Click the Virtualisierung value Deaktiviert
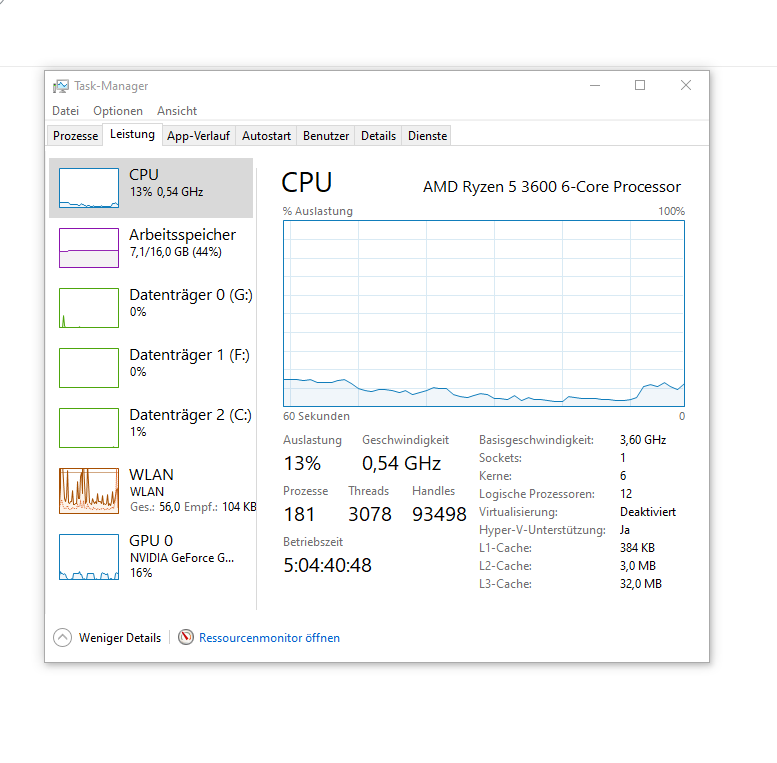Image resolution: width=777 pixels, height=763 pixels. (x=648, y=512)
